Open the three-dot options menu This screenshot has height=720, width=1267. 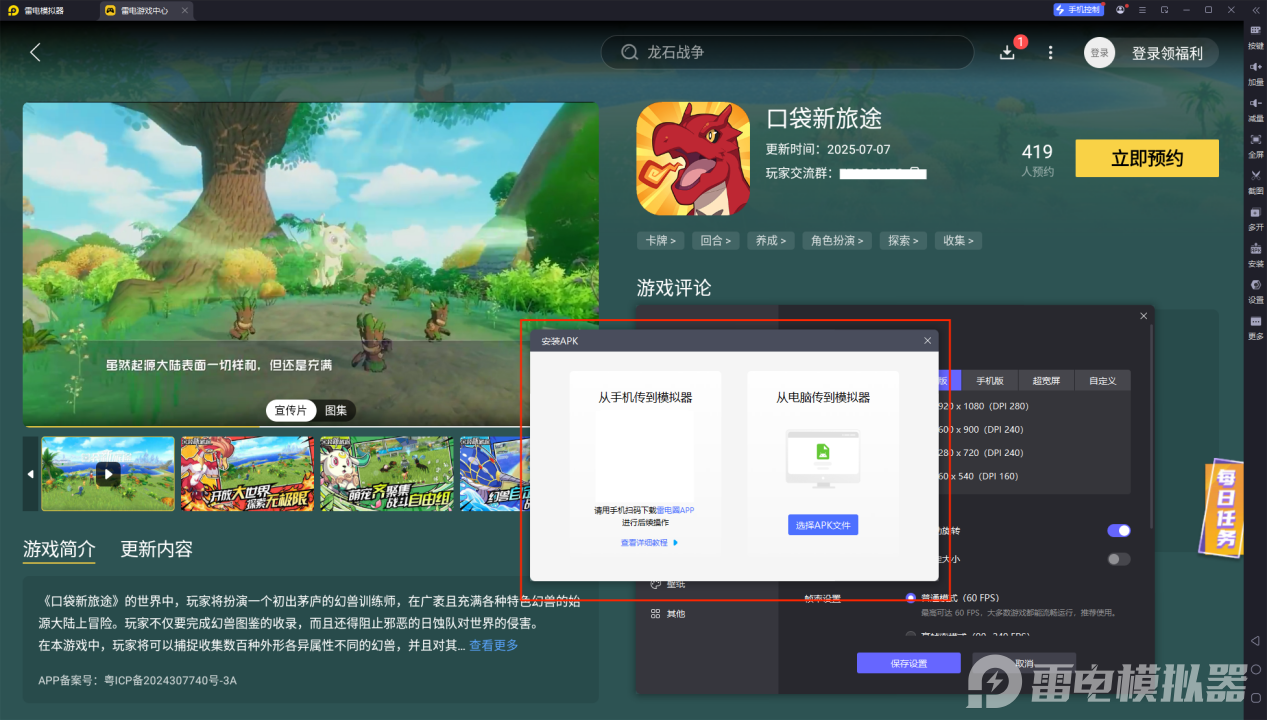point(1050,52)
